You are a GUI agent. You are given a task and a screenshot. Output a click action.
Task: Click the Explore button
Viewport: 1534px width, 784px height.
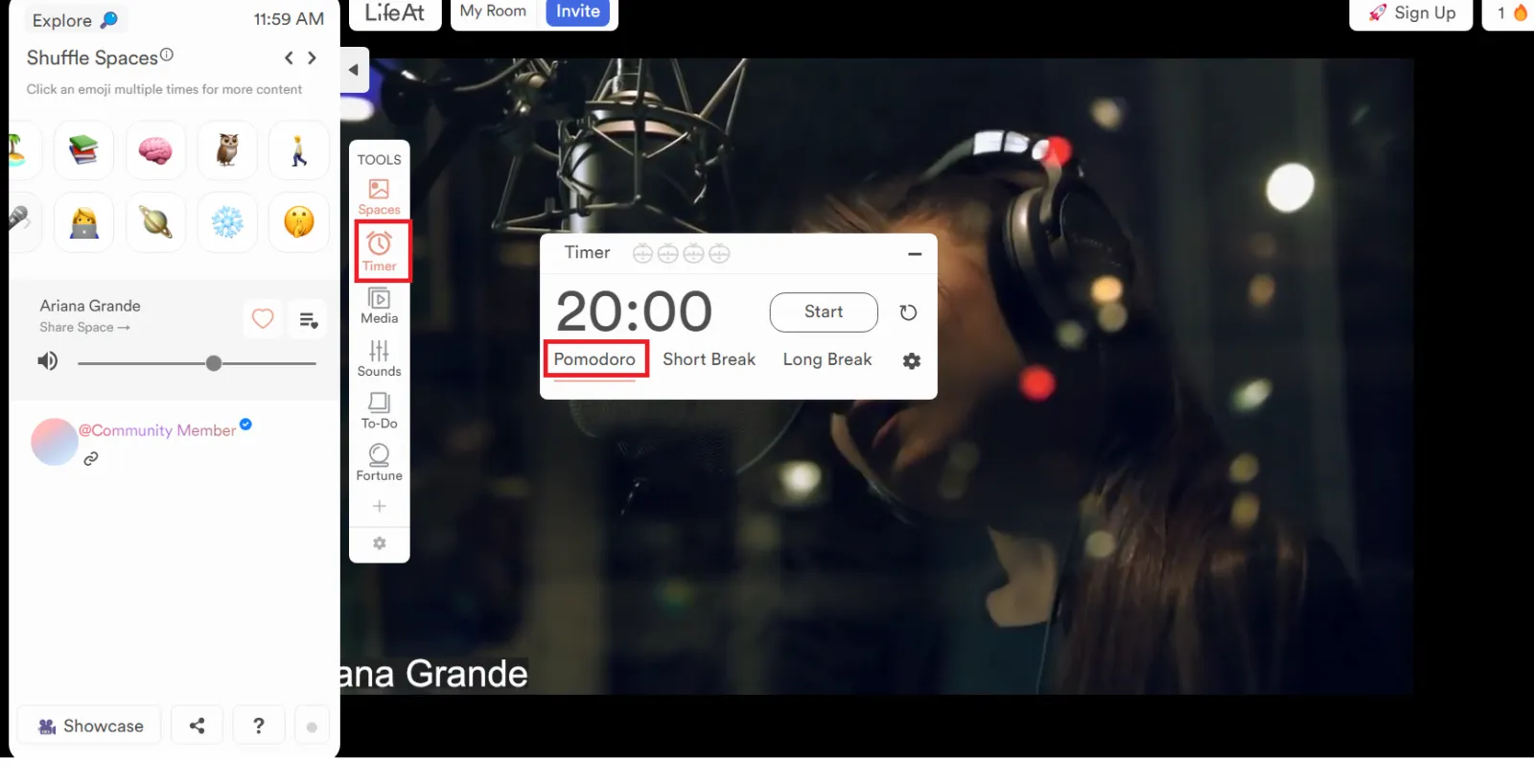click(x=75, y=20)
